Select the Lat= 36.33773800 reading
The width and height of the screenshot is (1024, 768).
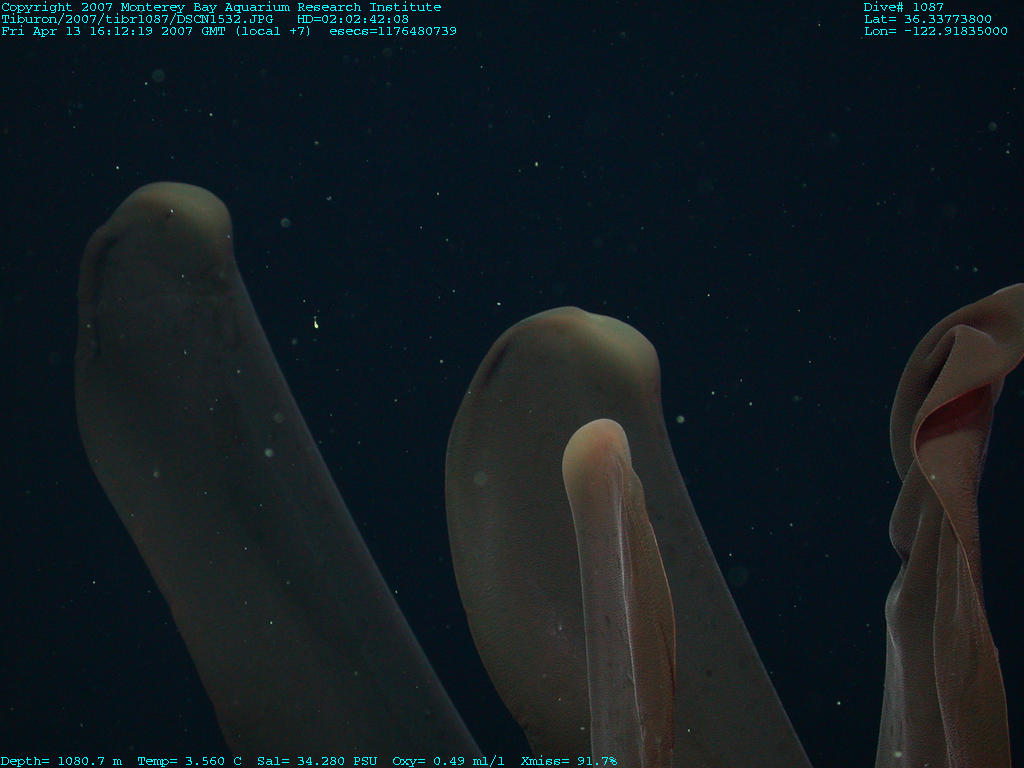pos(927,19)
